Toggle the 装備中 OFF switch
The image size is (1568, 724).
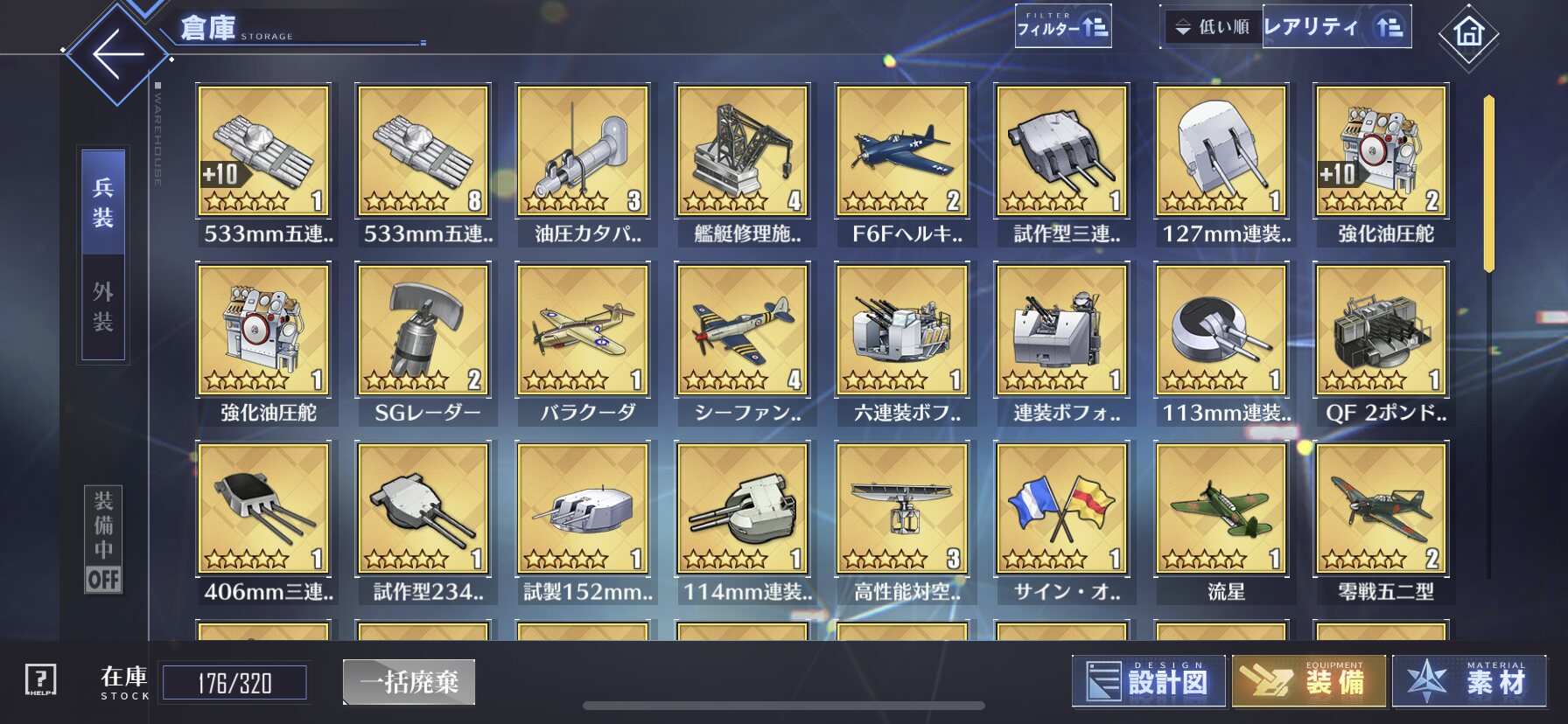pos(103,540)
